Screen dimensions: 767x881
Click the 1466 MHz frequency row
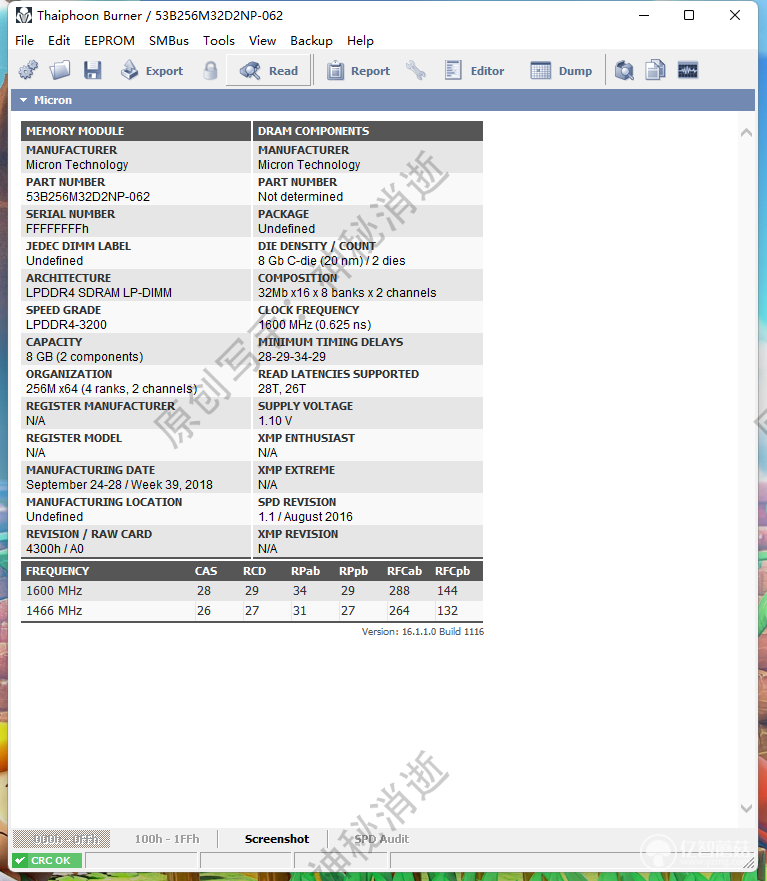tap(252, 611)
